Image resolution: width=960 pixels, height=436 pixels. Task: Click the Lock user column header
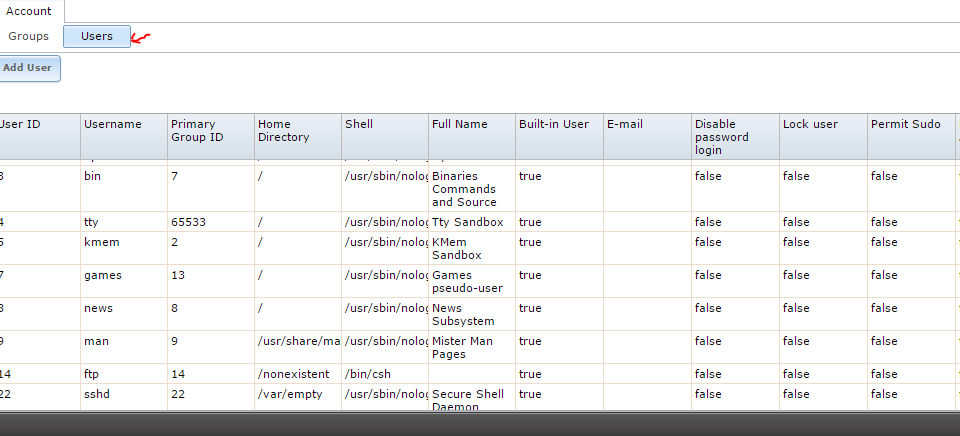pos(810,124)
